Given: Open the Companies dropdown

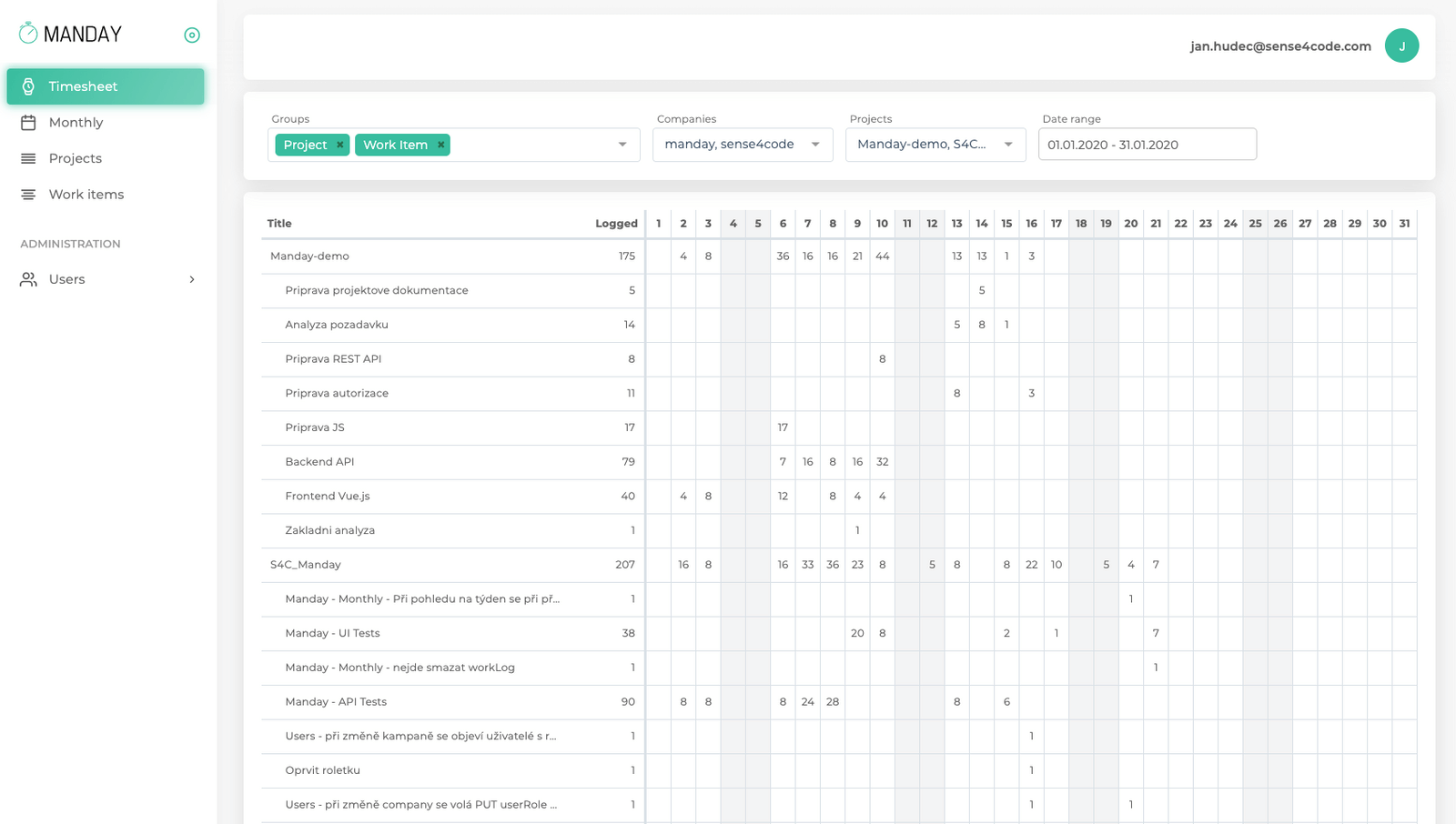Looking at the screenshot, I should [743, 145].
